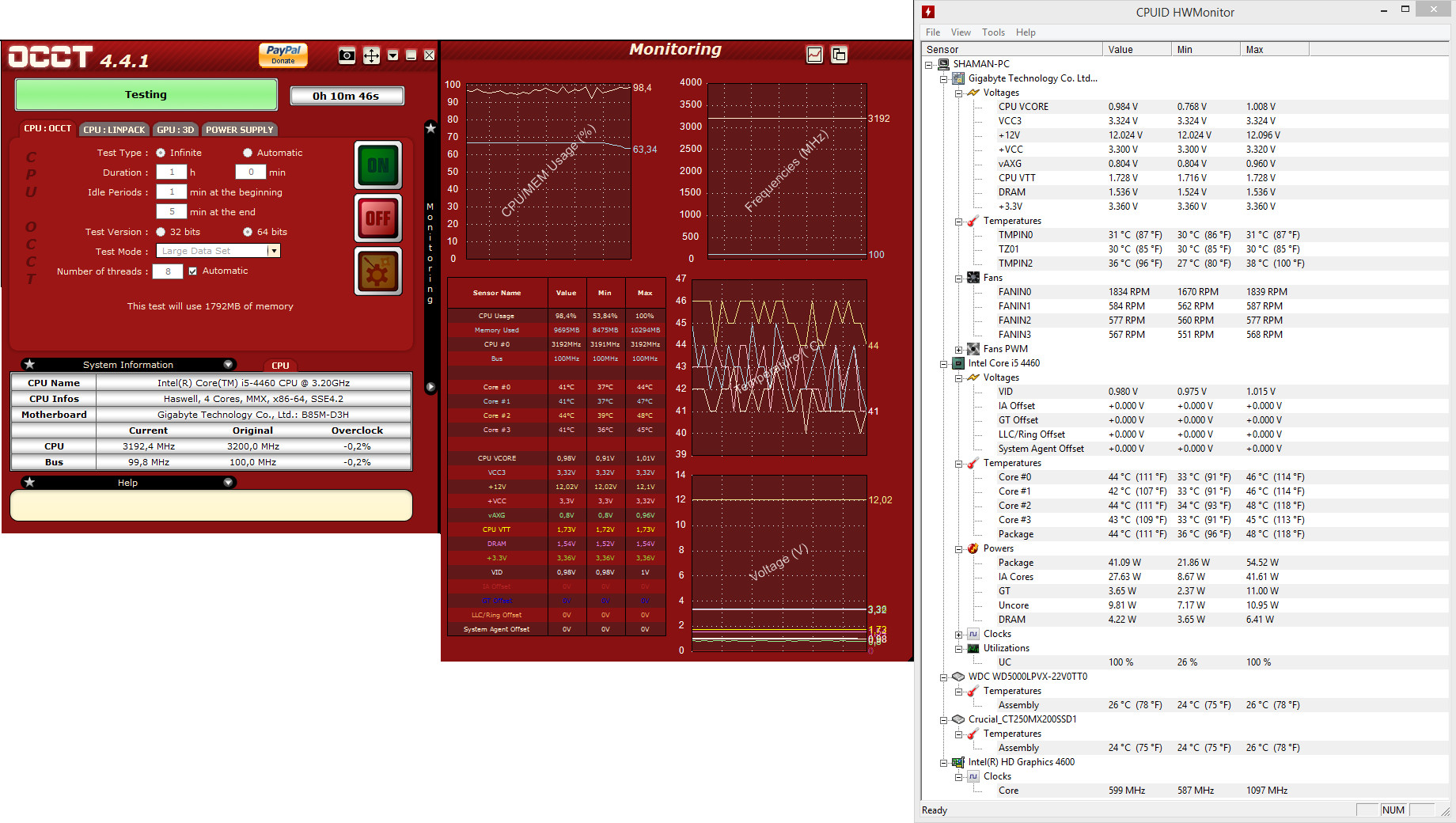The image size is (1456, 823).
Task: Open OCCT settings gear button
Action: 377,271
